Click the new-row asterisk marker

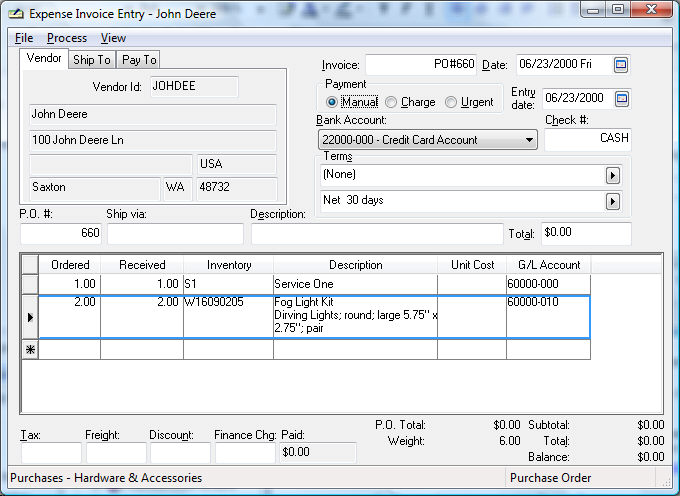coord(30,349)
